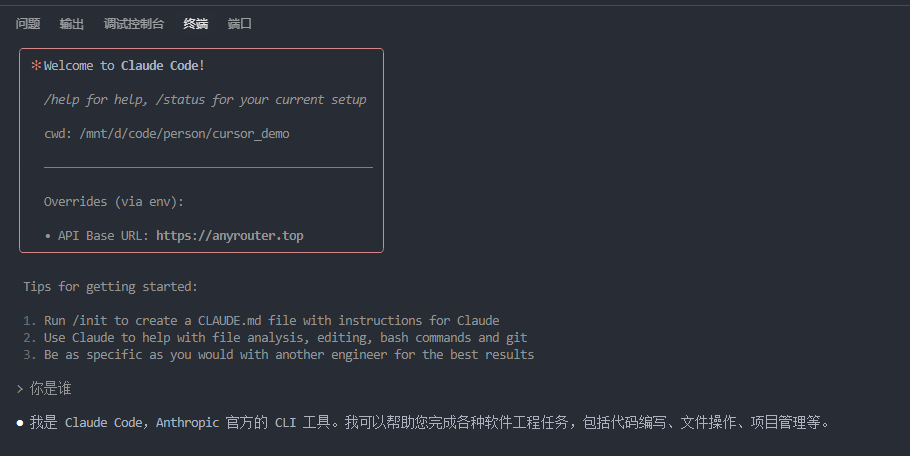The height and width of the screenshot is (456, 910).
Task: Open the 问题 tab
Action: click(27, 24)
